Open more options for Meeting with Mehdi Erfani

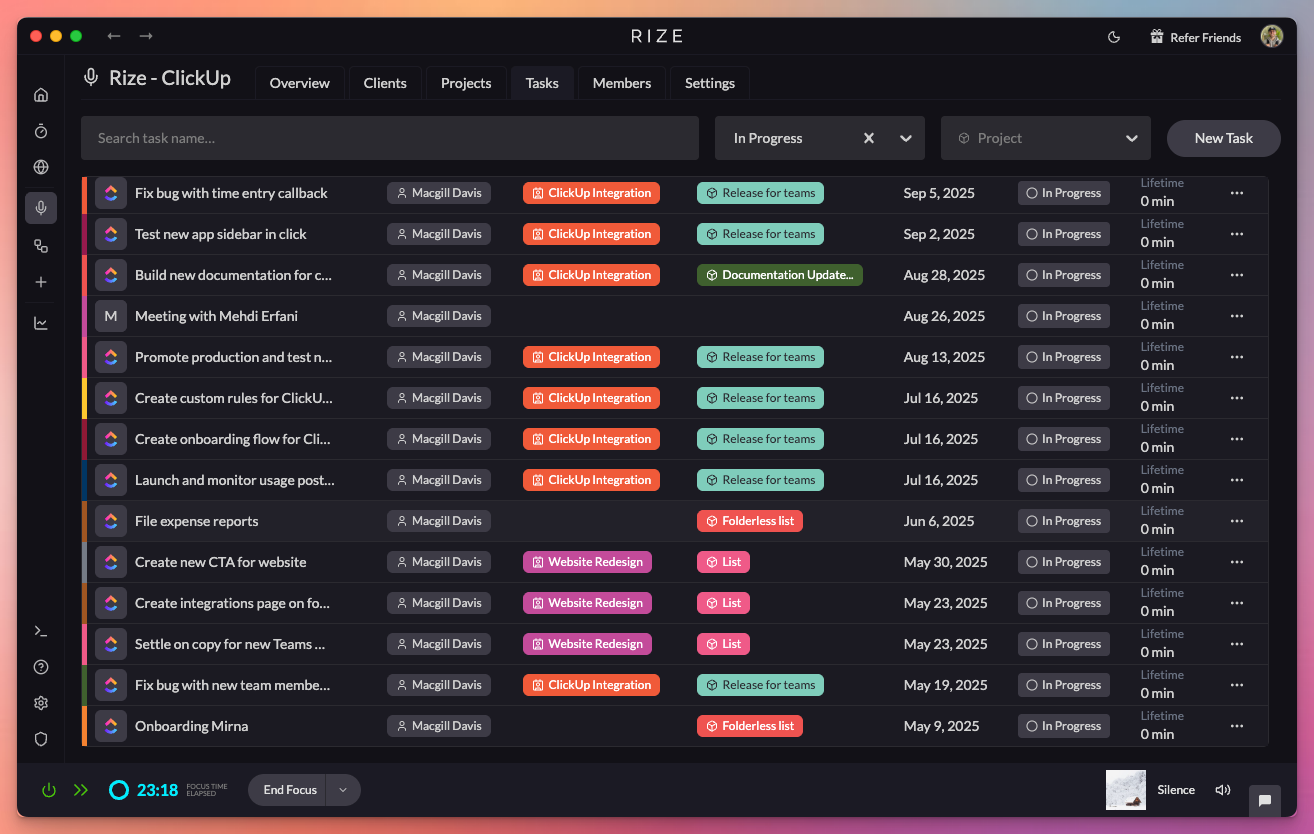pos(1237,316)
